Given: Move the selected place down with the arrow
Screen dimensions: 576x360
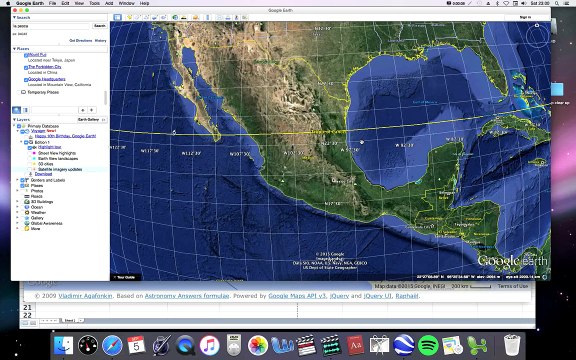Looking at the screenshot, I should point(92,110).
